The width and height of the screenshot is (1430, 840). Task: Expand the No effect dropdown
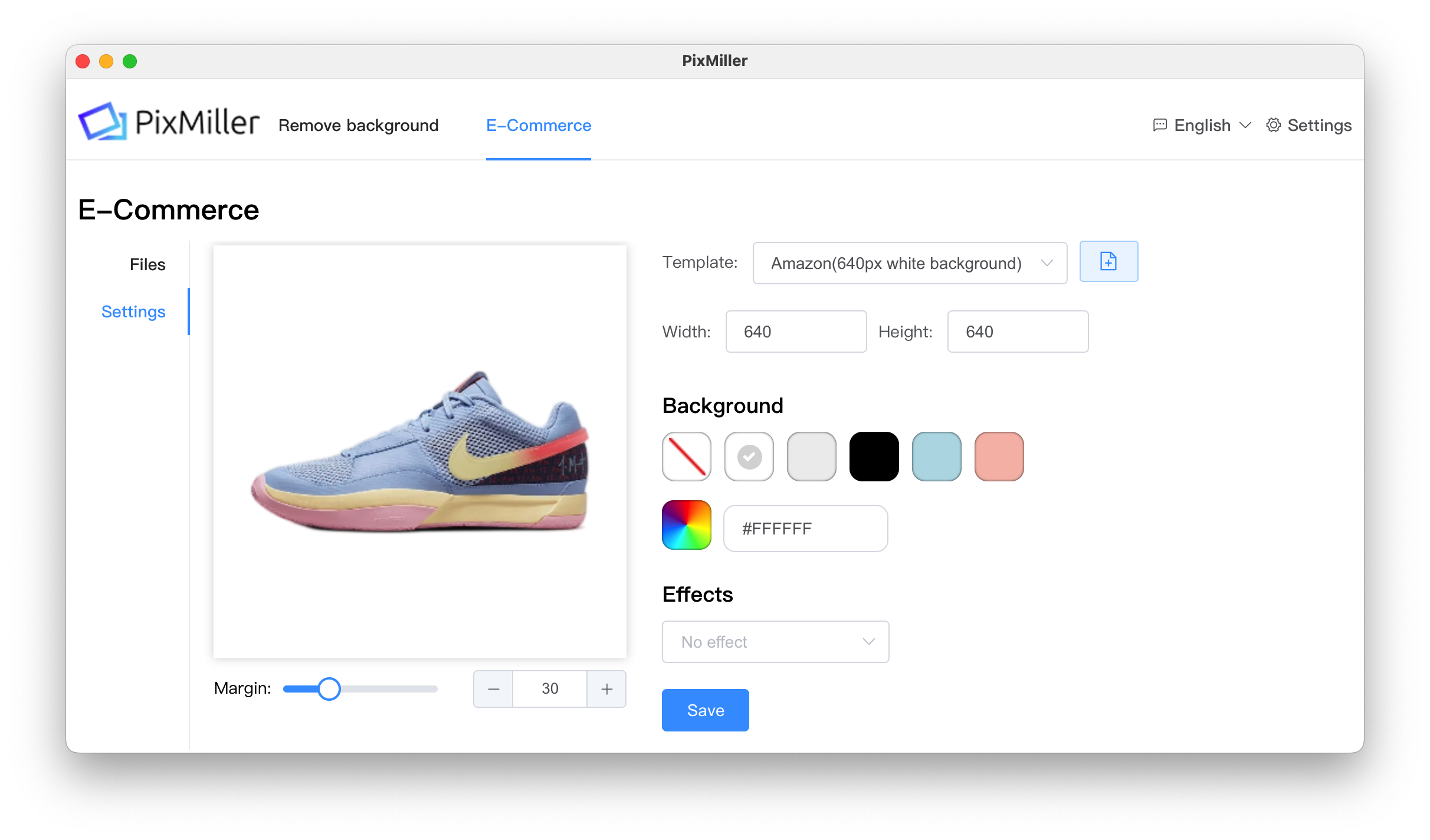point(775,642)
